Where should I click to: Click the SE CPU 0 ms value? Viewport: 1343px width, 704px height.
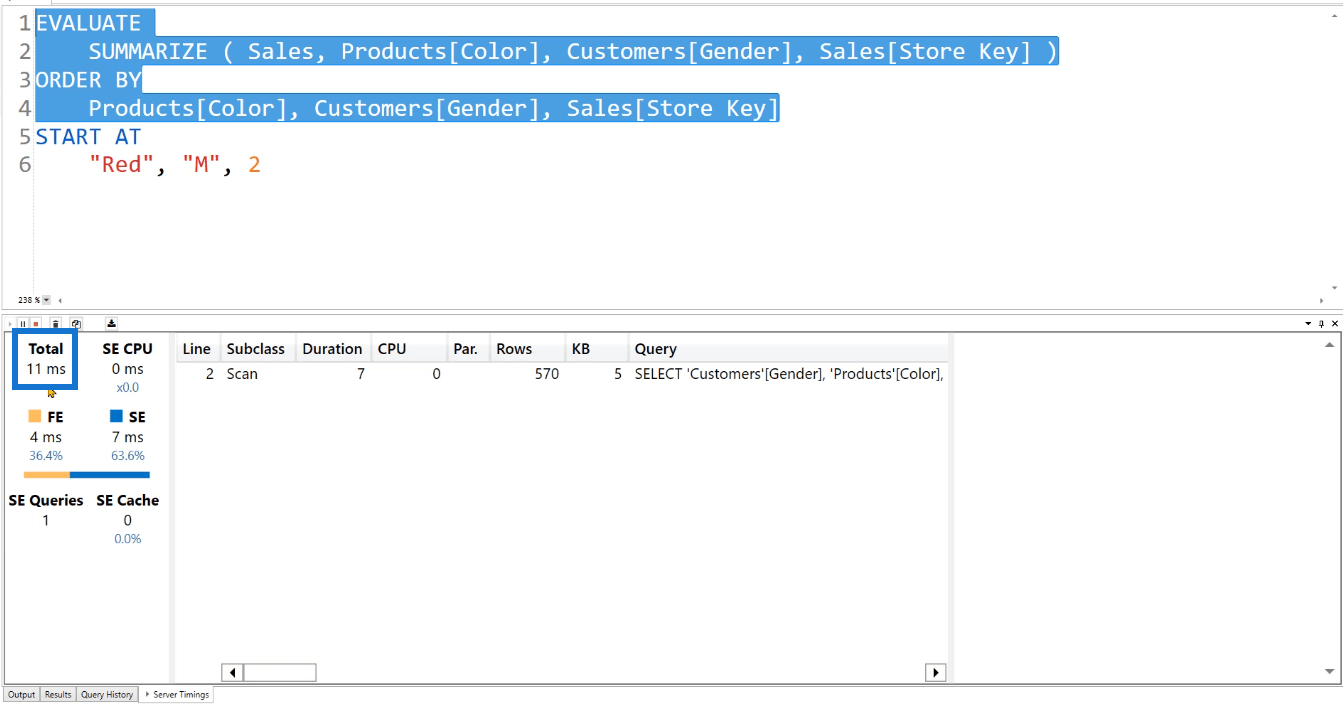(127, 369)
